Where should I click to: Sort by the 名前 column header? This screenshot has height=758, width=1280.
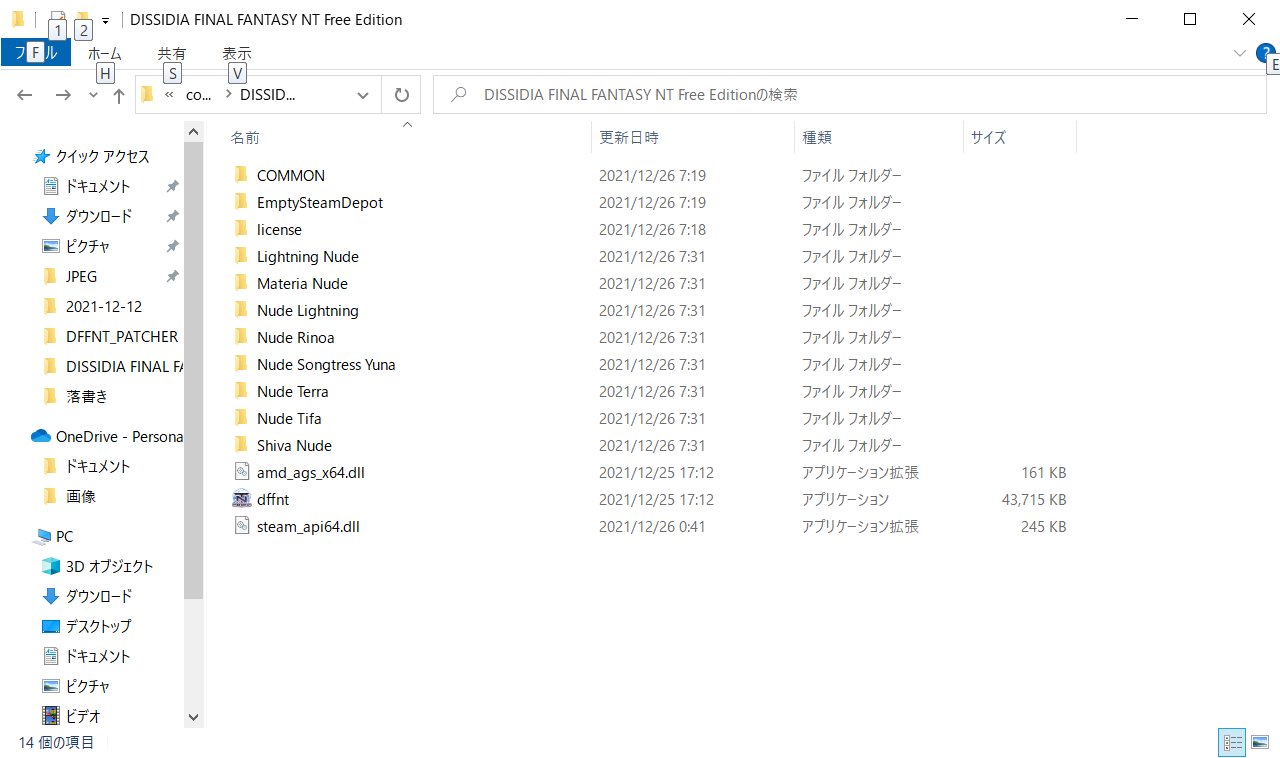245,137
